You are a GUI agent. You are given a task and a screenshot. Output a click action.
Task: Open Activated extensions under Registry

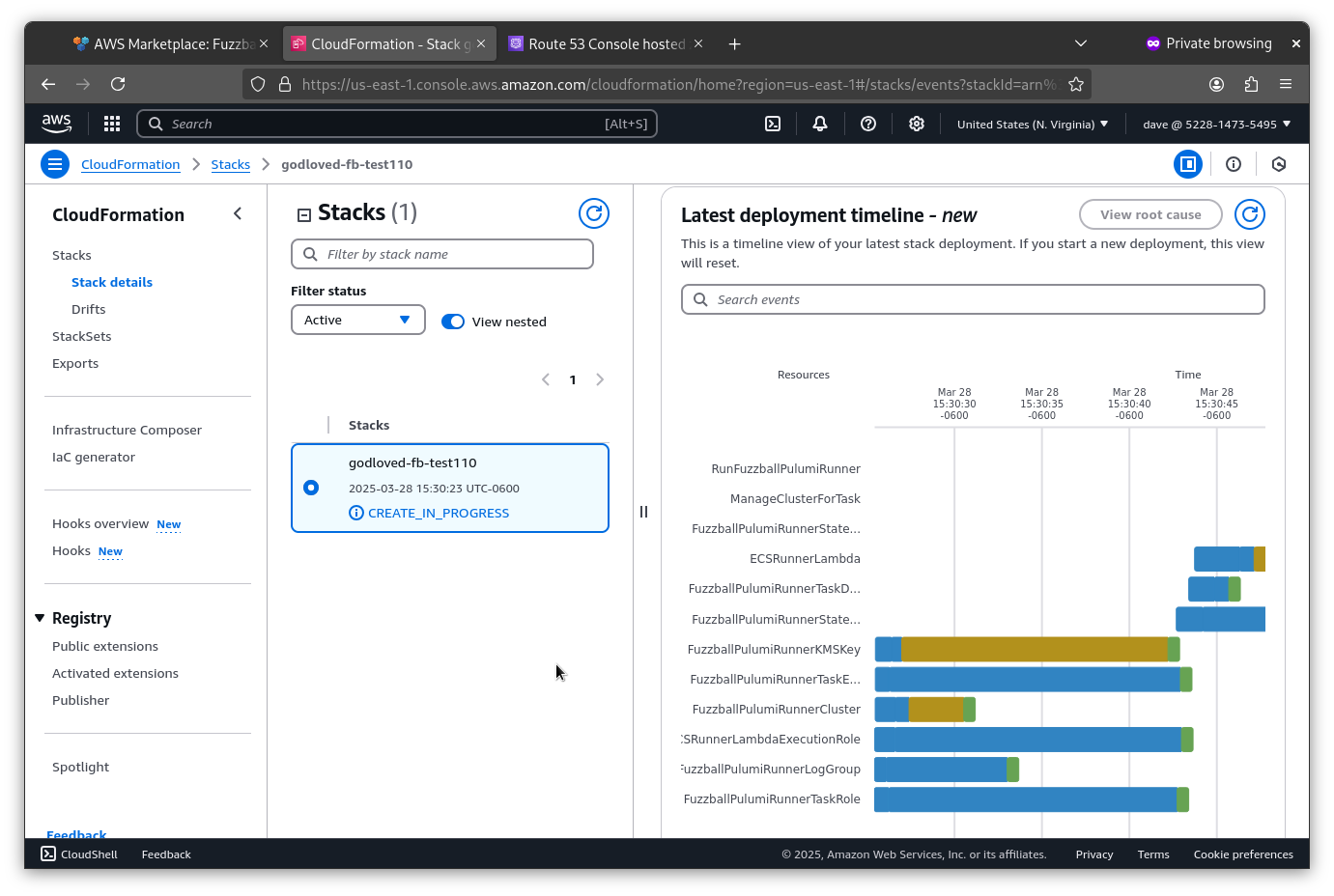pyautogui.click(x=116, y=673)
